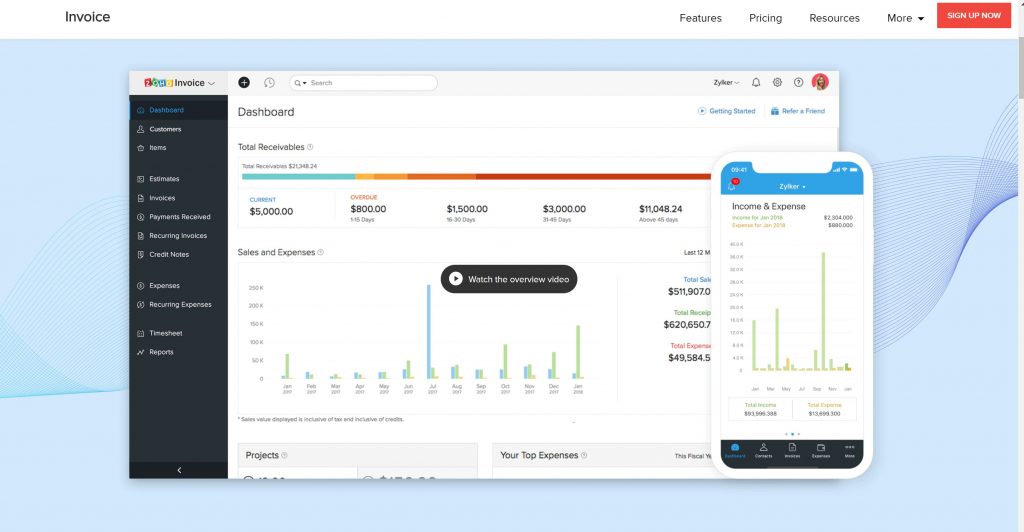
Task: Open recent activity clock icon
Action: tap(269, 82)
